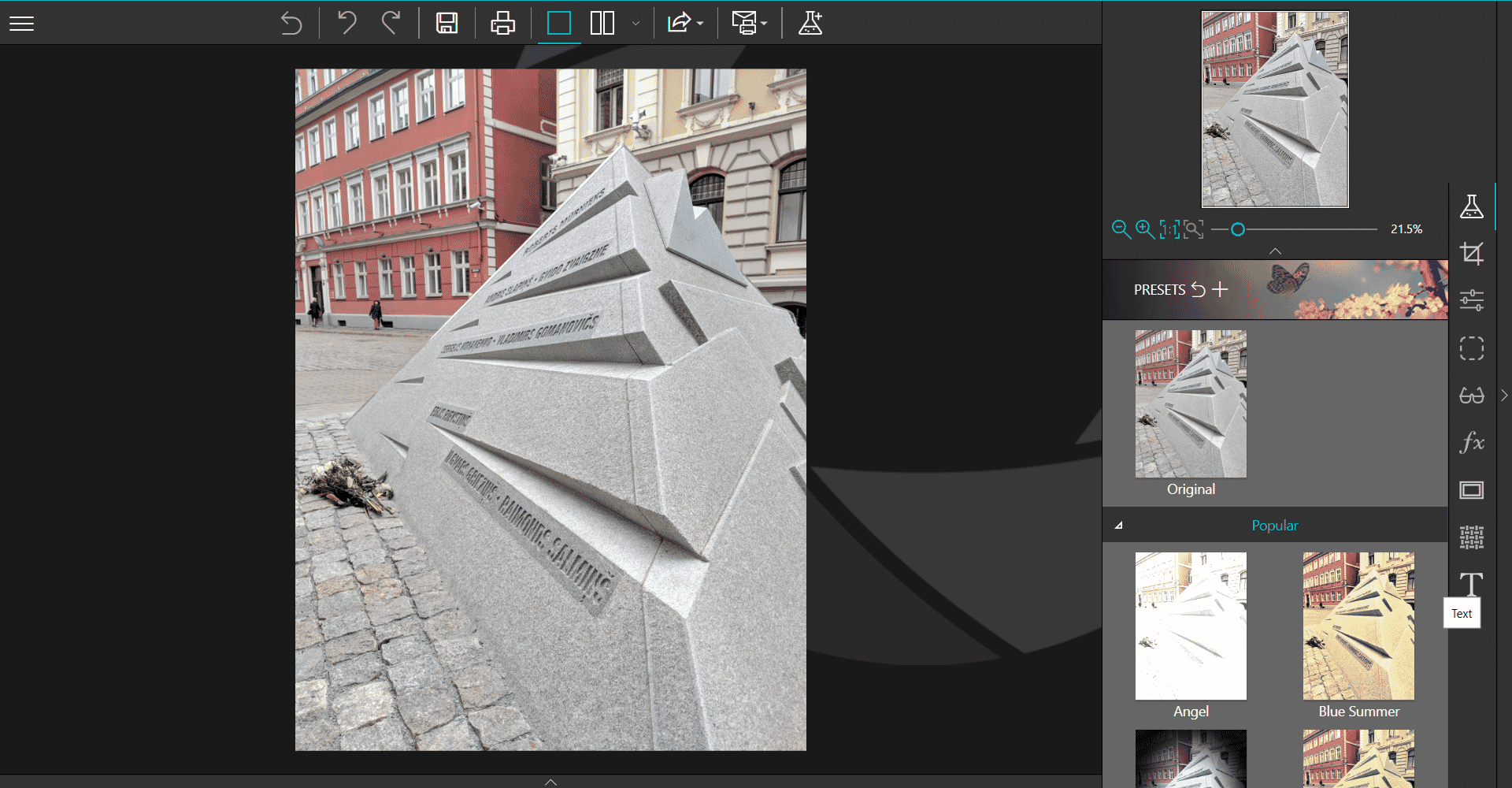
Task: Switch to single image view
Action: [558, 23]
